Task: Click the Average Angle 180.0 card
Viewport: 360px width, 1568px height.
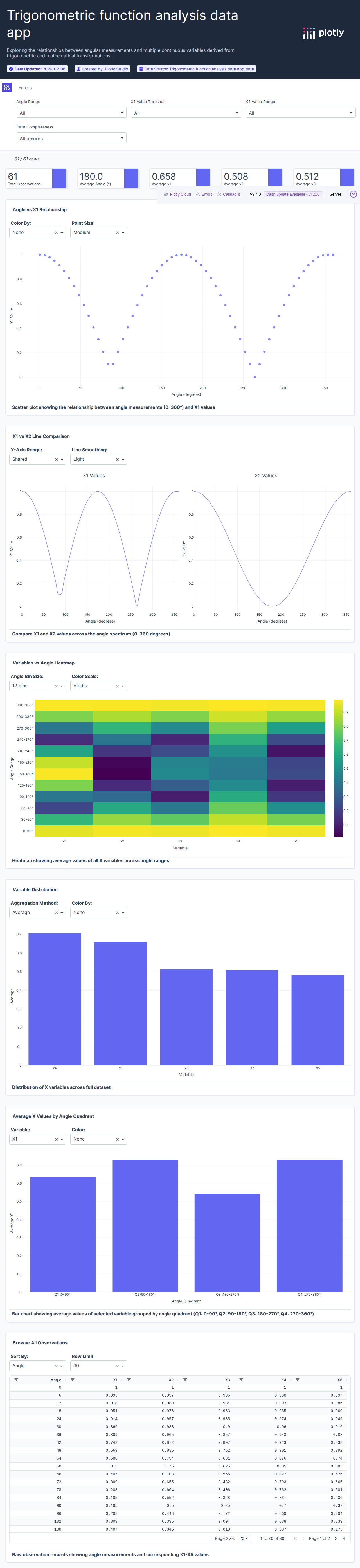Action: pyautogui.click(x=108, y=178)
